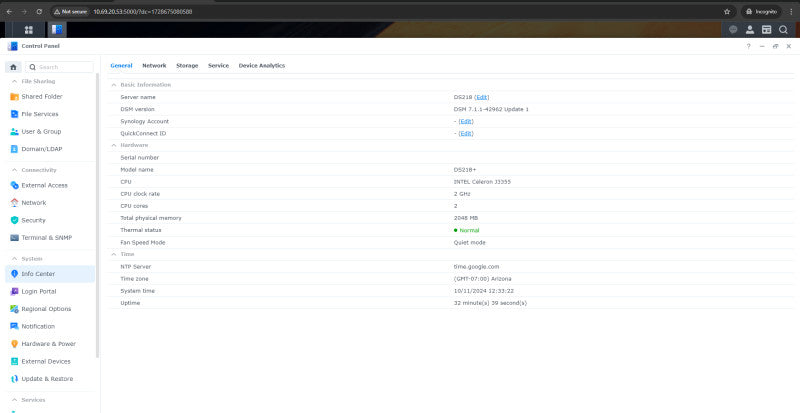Open the Regional Options icon
The height and width of the screenshot is (413, 800).
(x=14, y=309)
